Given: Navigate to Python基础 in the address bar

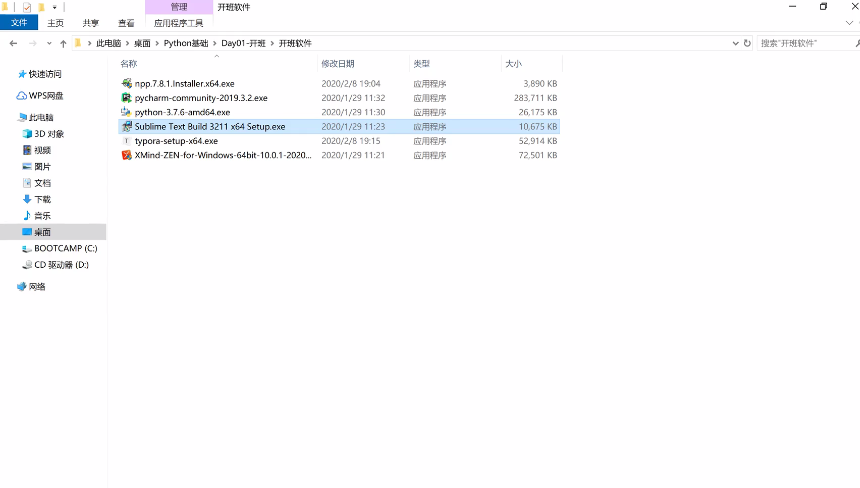Looking at the screenshot, I should click(x=186, y=43).
